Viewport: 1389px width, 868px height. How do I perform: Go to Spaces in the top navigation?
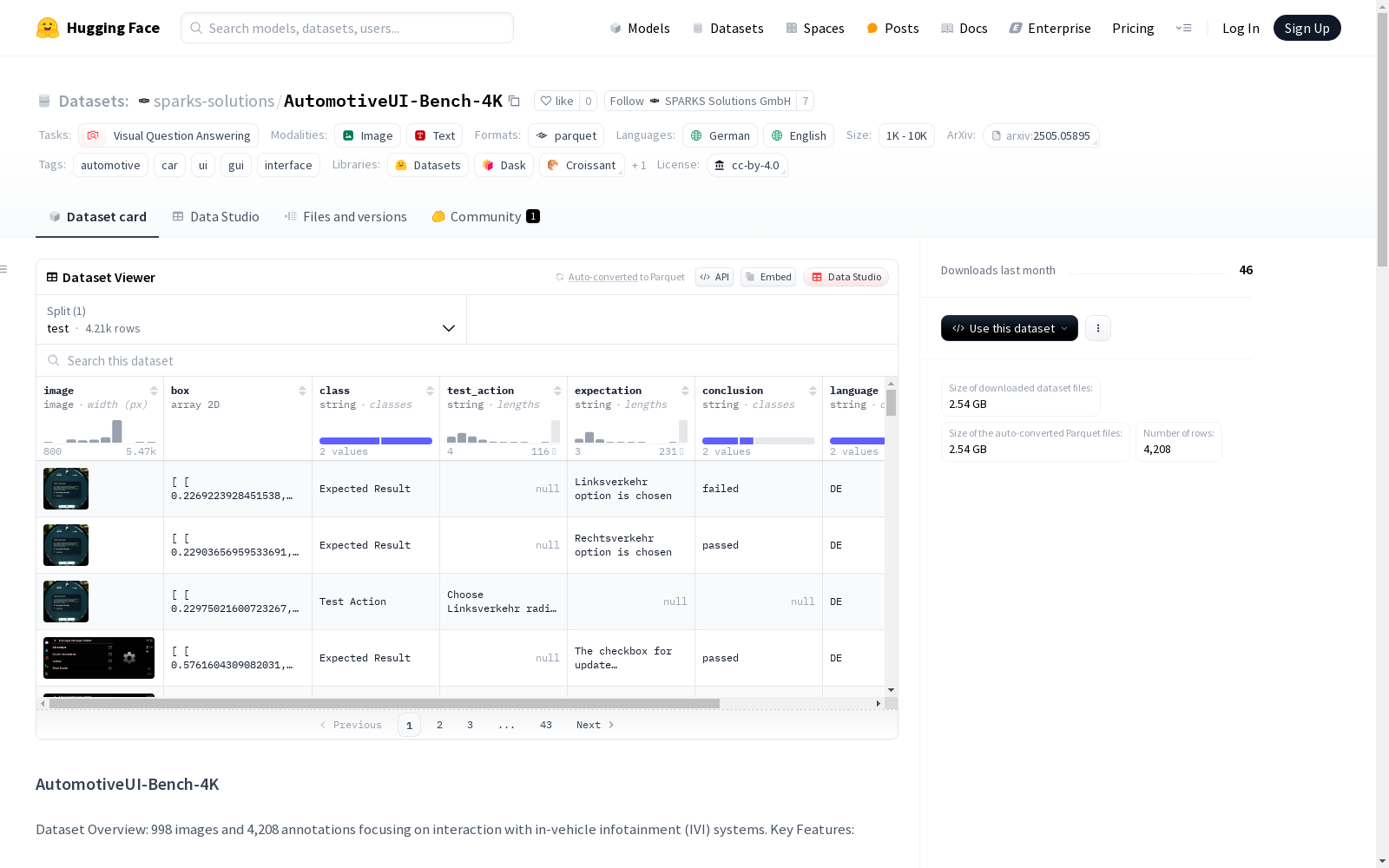tap(815, 28)
